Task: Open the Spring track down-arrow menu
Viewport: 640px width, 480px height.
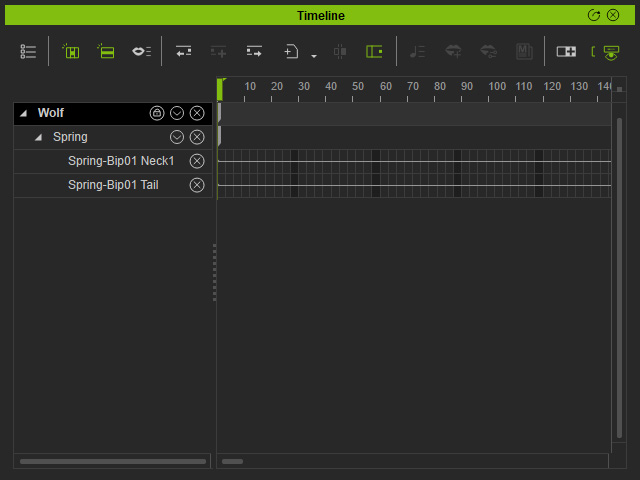Action: [x=177, y=137]
